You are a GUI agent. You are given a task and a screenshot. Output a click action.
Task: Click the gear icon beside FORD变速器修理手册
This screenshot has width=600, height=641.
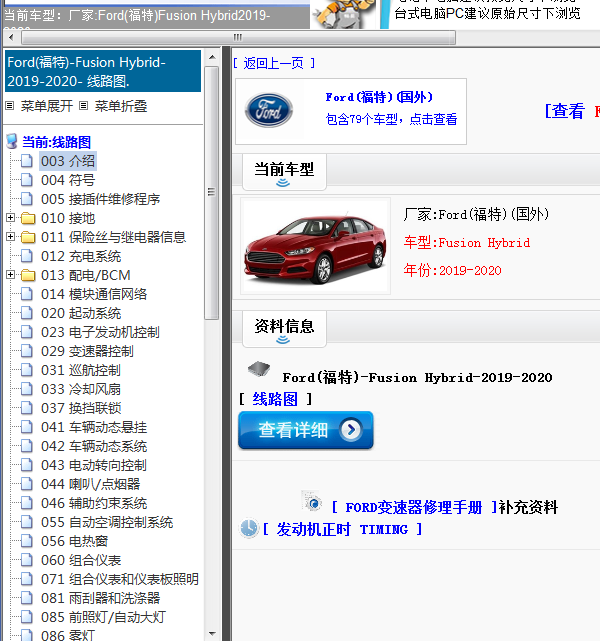pyautogui.click(x=312, y=501)
